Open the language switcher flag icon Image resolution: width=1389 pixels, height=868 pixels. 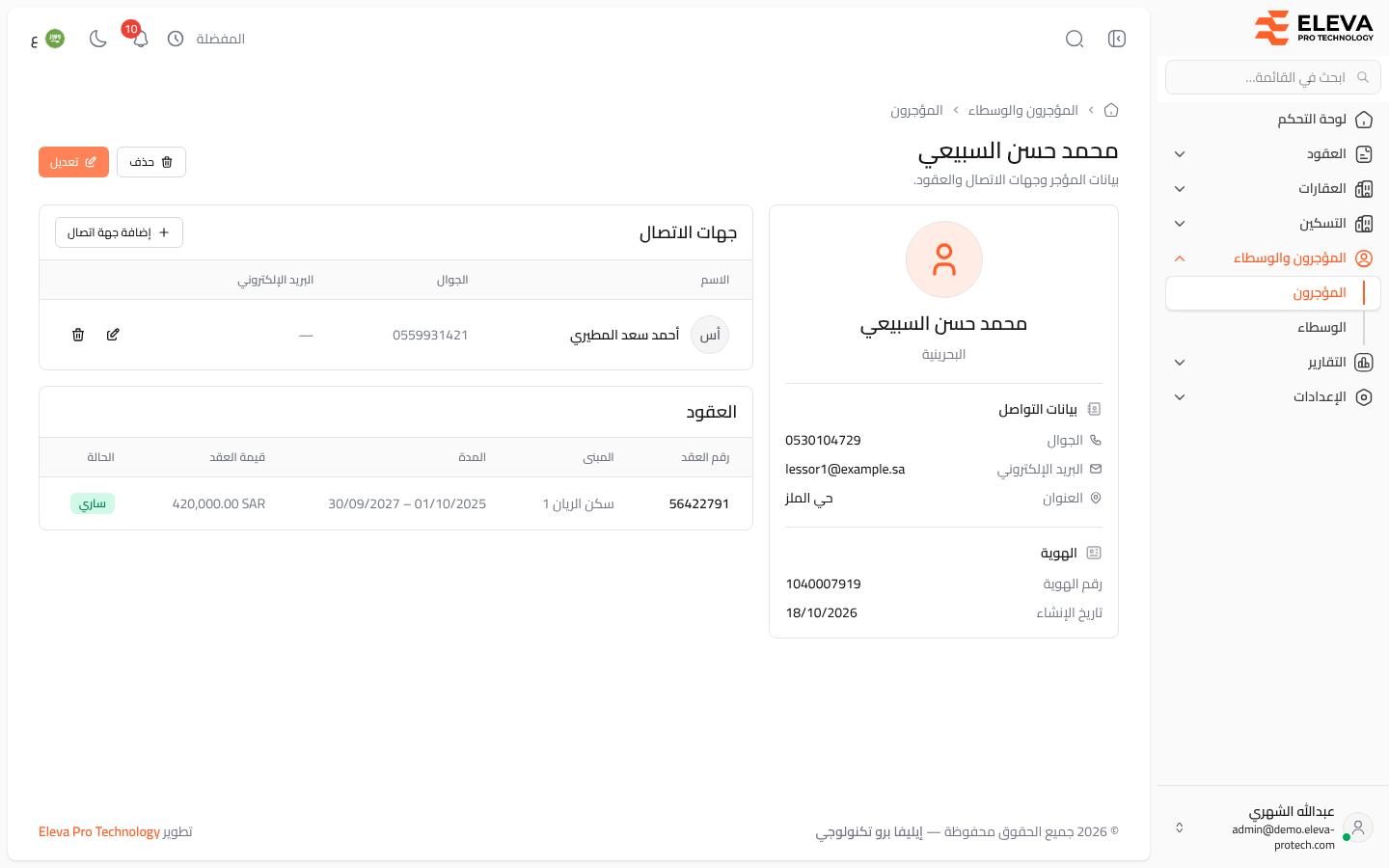point(55,39)
